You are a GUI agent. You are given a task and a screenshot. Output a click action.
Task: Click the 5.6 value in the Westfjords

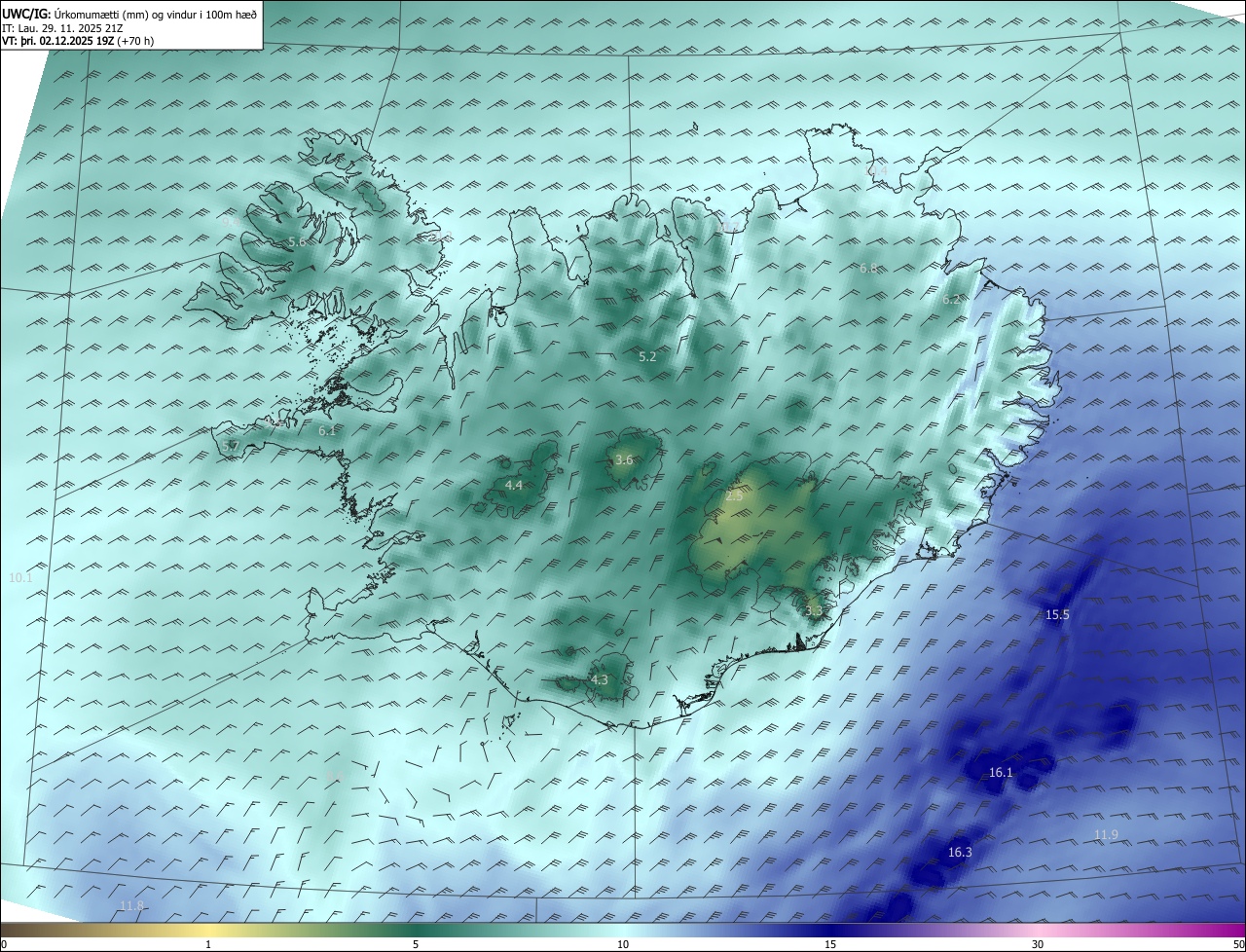pos(297,241)
